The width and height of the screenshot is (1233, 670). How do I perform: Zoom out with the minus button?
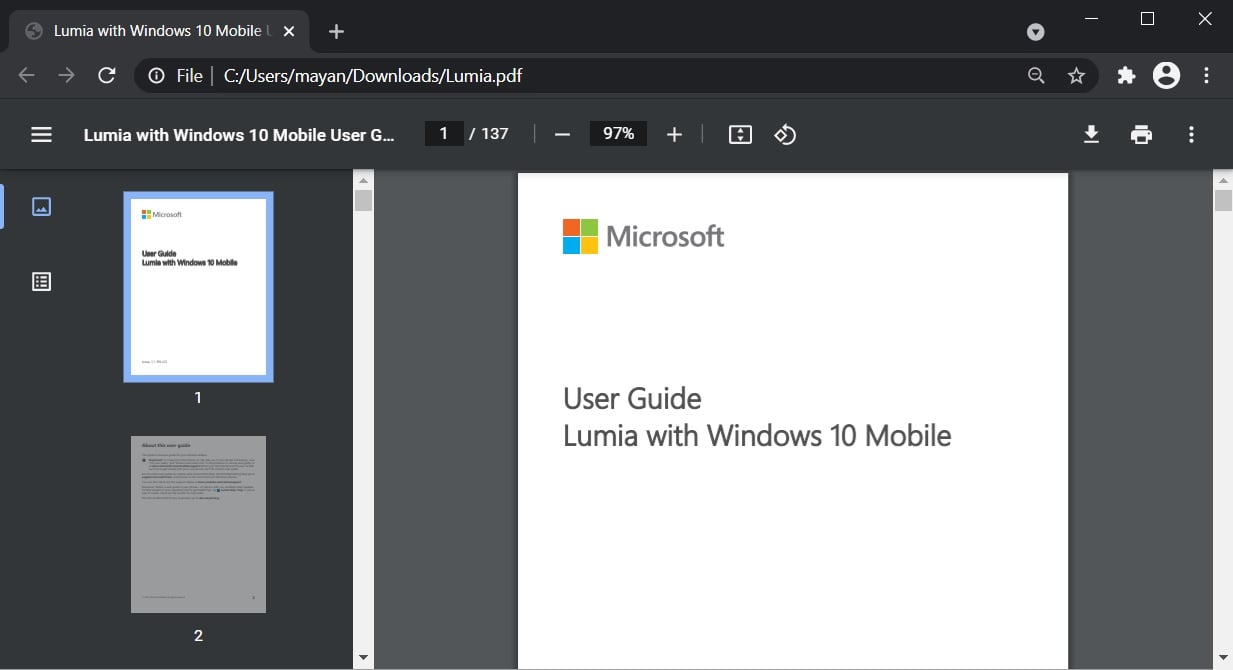562,134
